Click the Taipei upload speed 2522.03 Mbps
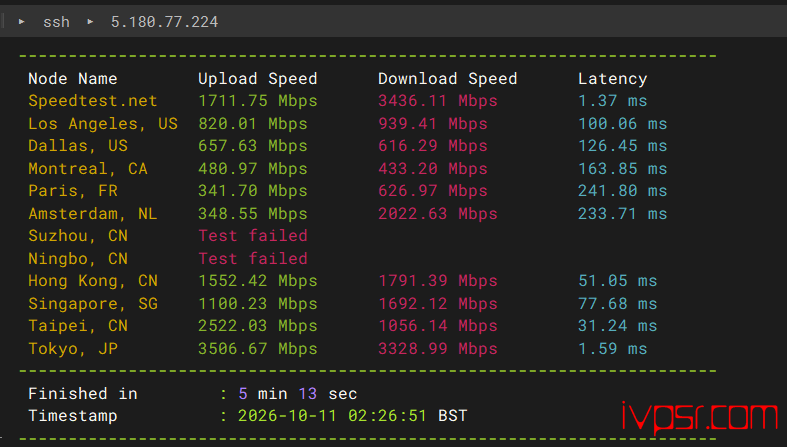Image resolution: width=787 pixels, height=447 pixels. pyautogui.click(x=257, y=326)
